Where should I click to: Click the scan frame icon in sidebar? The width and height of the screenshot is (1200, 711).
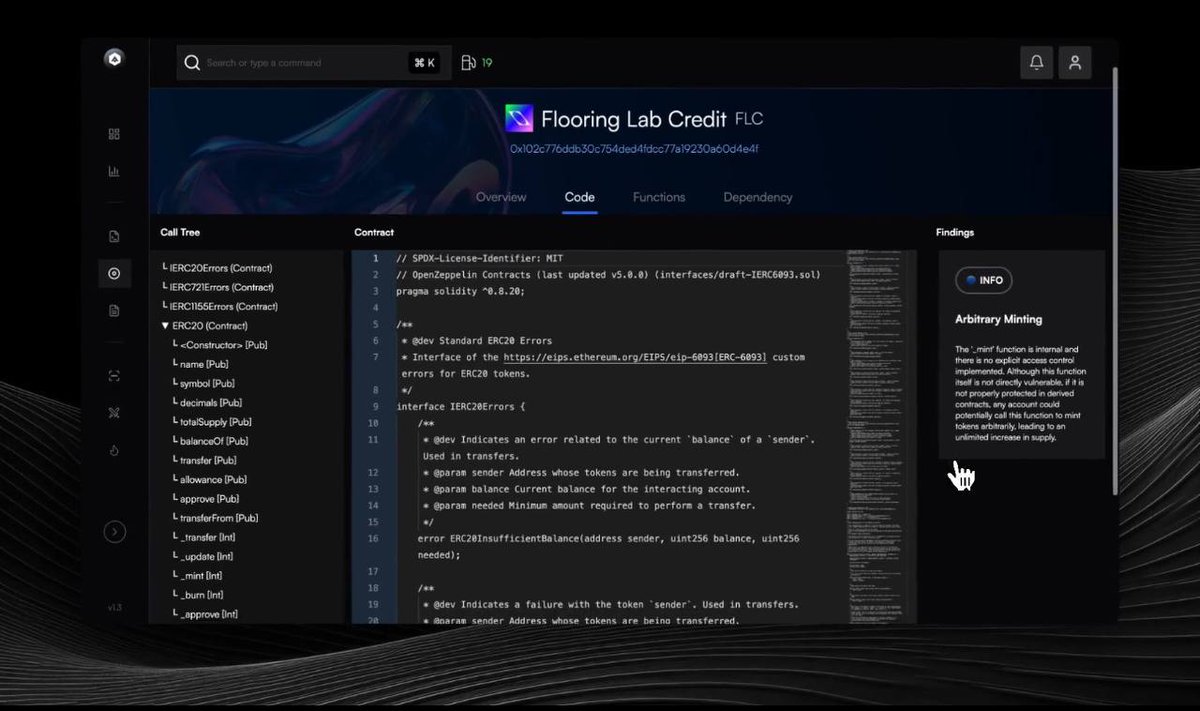(x=114, y=376)
